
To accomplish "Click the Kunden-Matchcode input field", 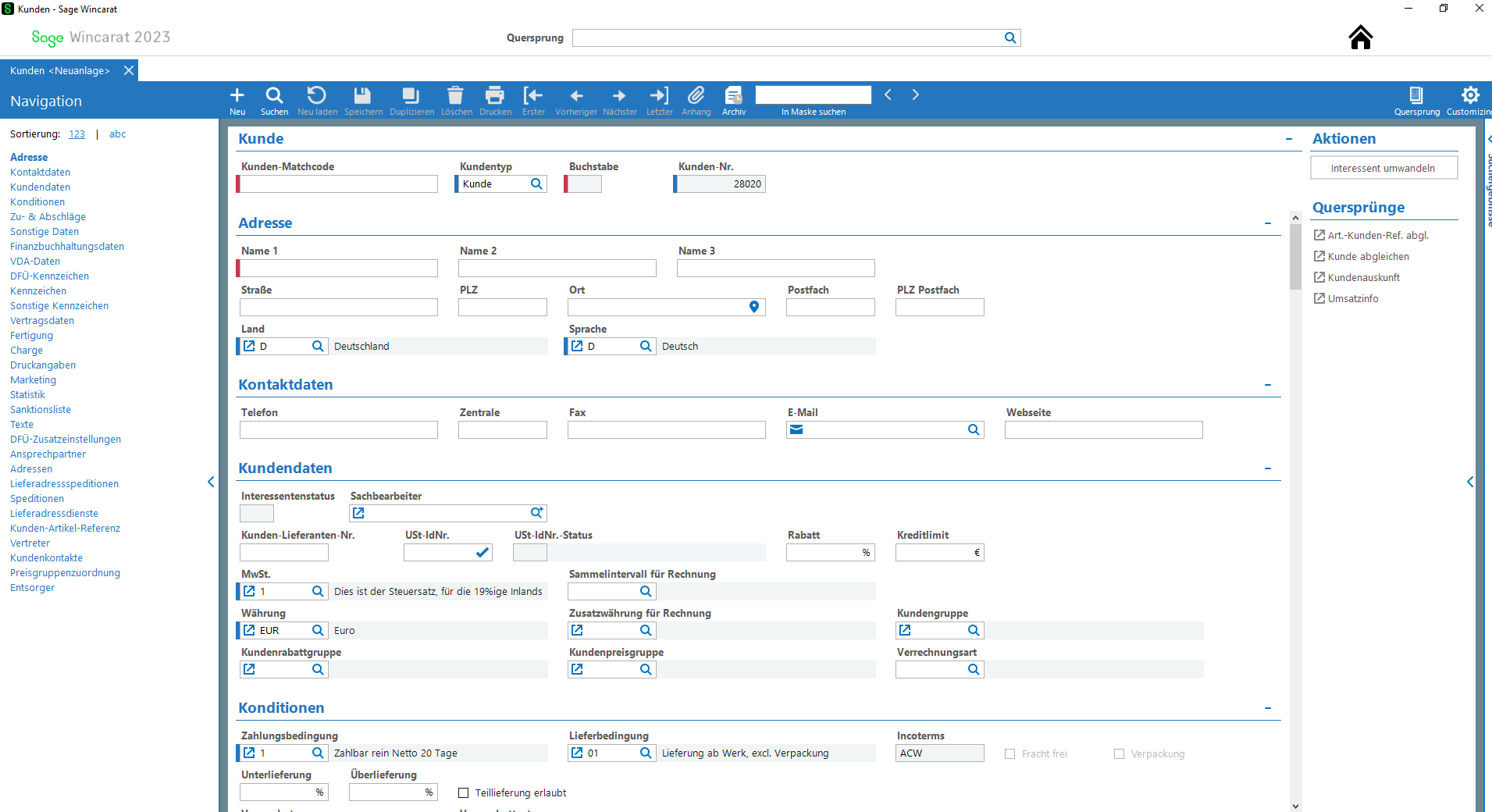I will click(x=339, y=183).
